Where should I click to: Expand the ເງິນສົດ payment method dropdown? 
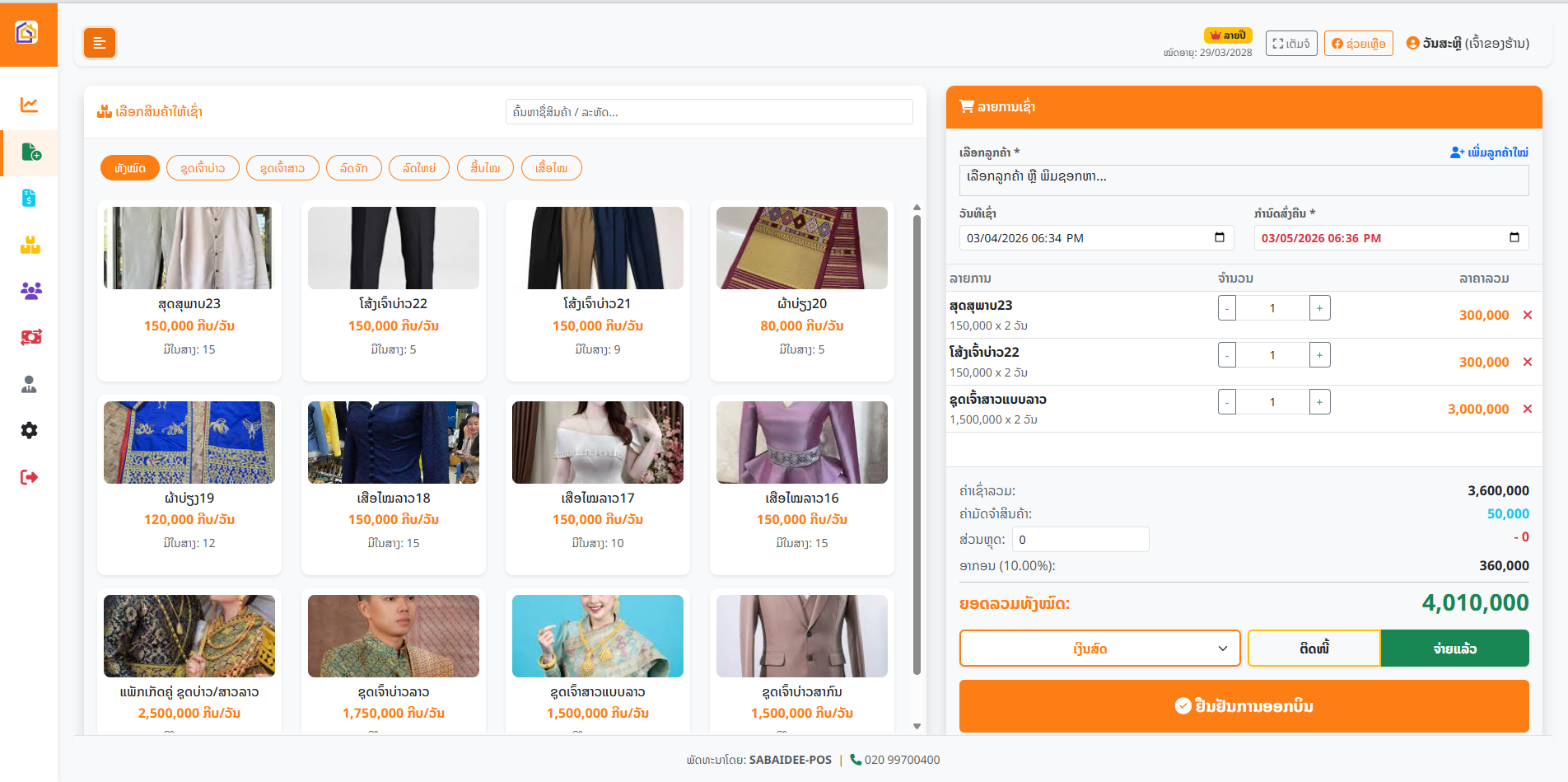point(1099,649)
